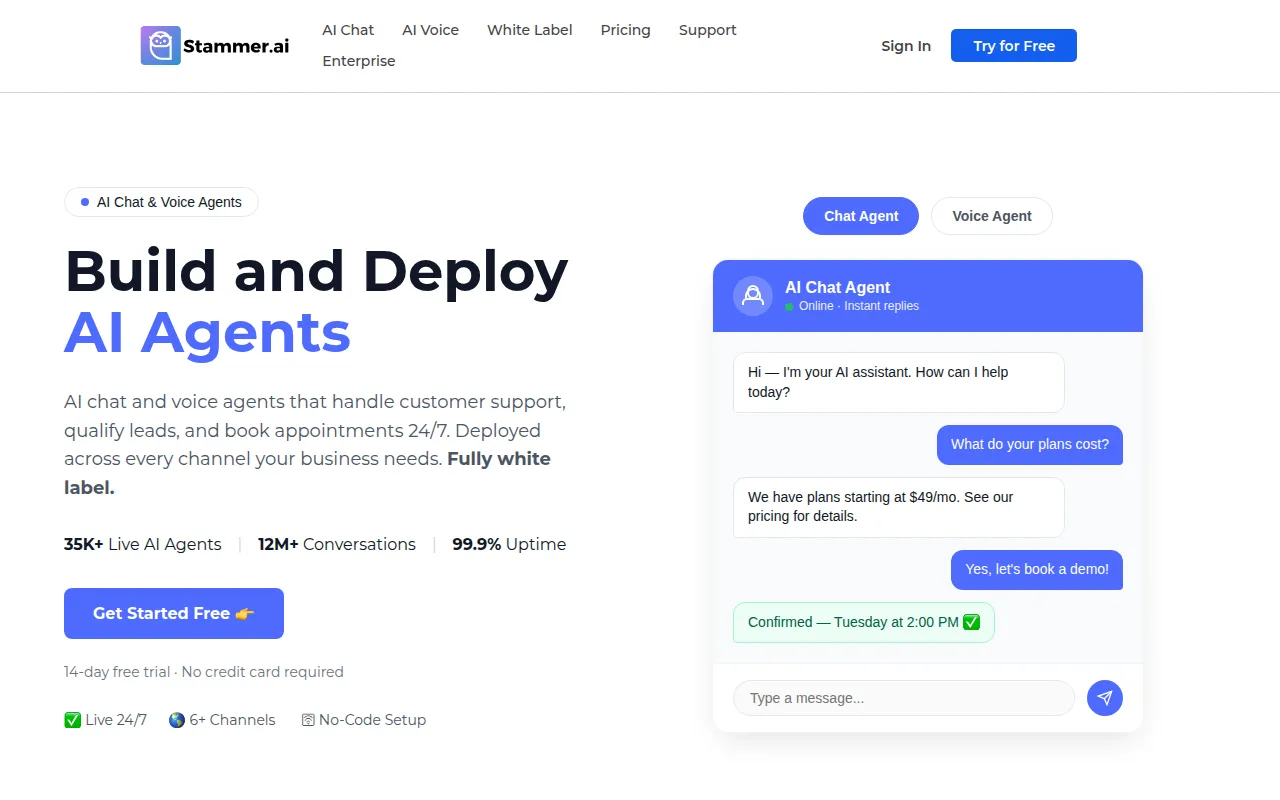Screen dimensions: 1280x800
Task: Click the 'Yes, let's book a demo!' bubble
Action: [x=1037, y=570]
